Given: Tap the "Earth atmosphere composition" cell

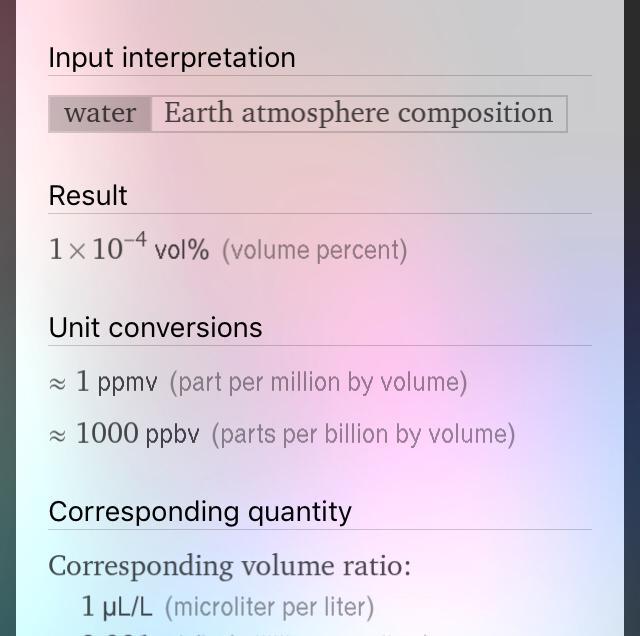Looking at the screenshot, I should point(358,113).
